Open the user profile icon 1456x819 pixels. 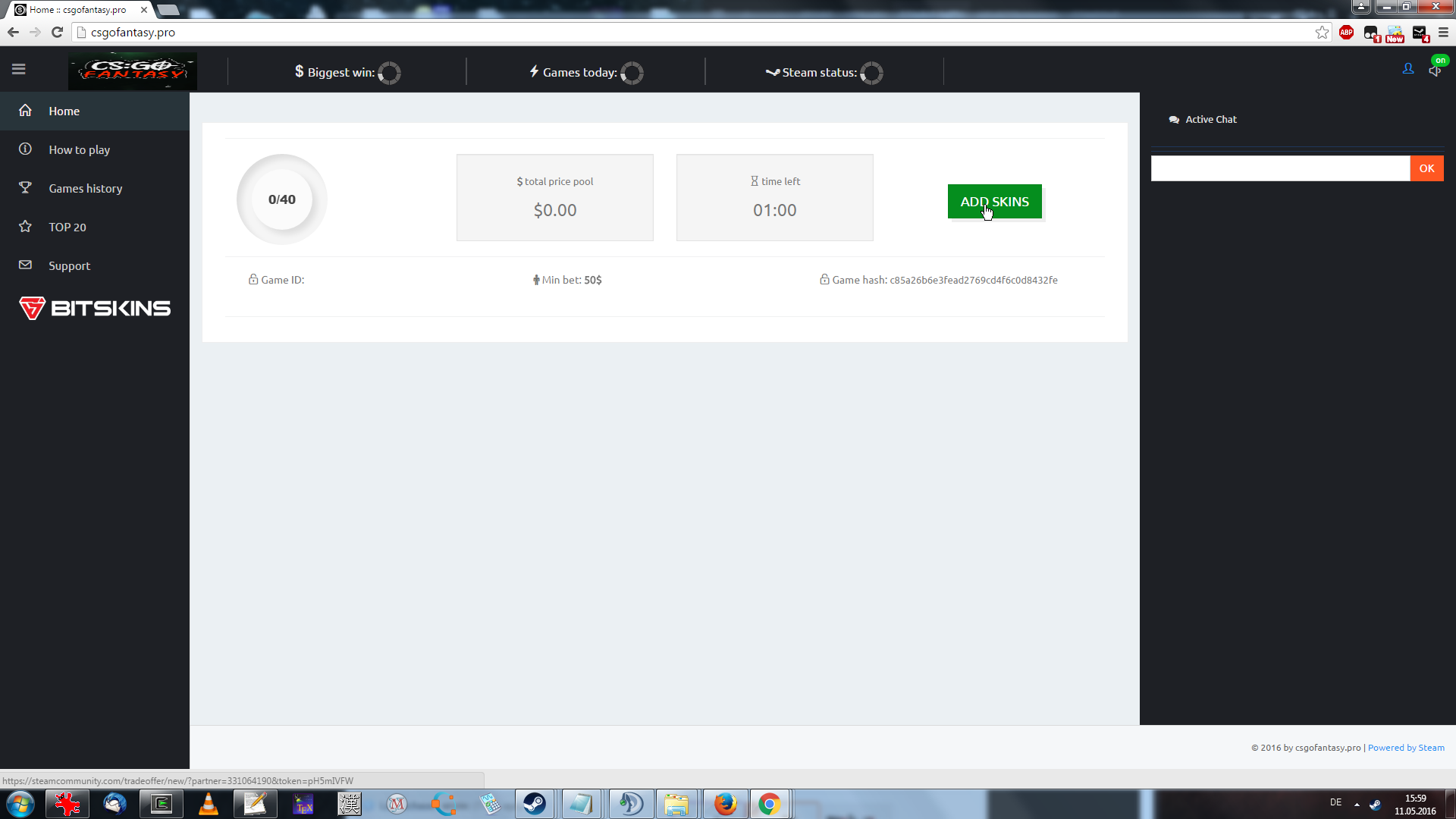click(x=1408, y=69)
